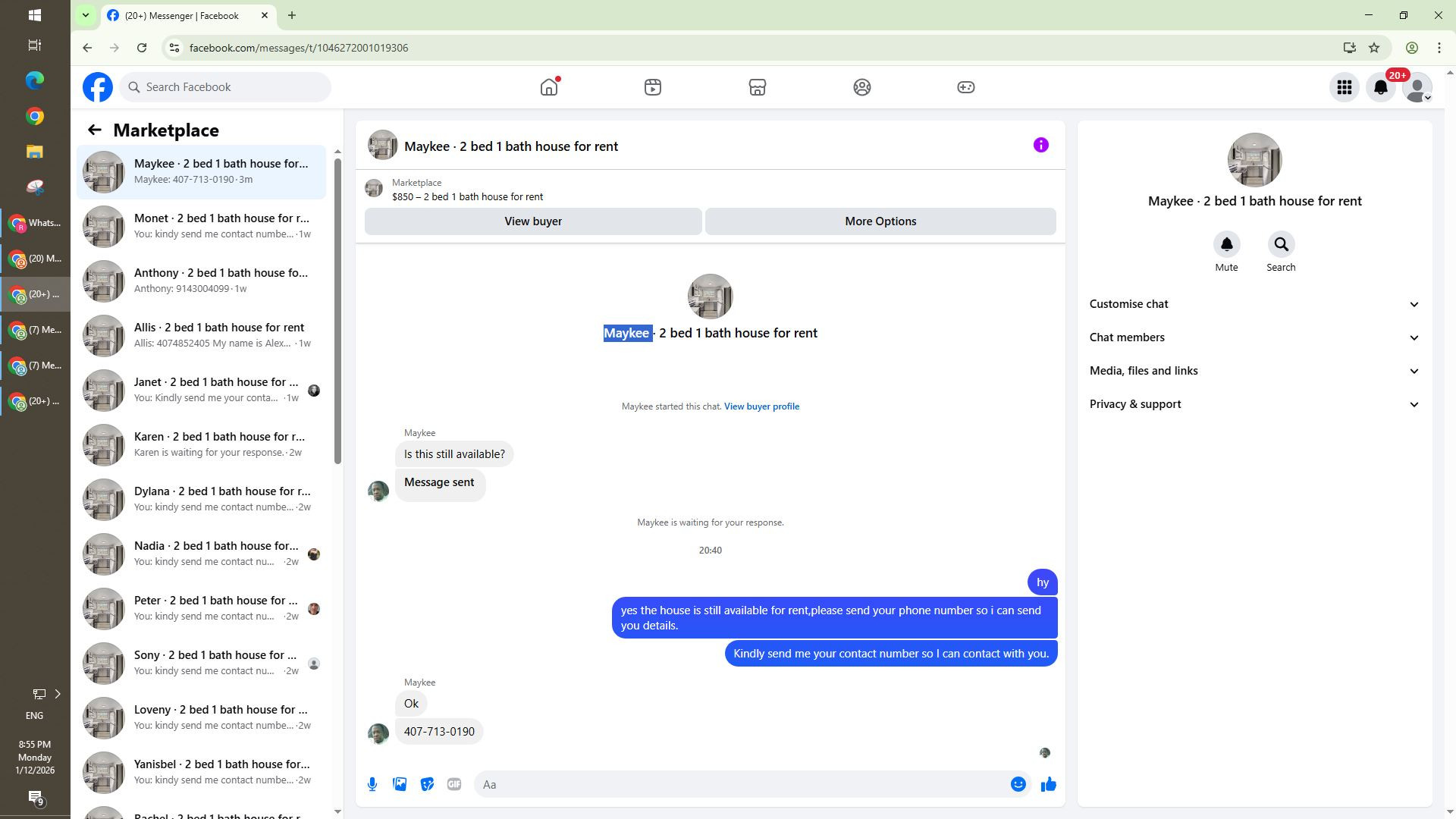Choose the sticker icon in composer
Screen dimensions: 1456x819
[427, 785]
